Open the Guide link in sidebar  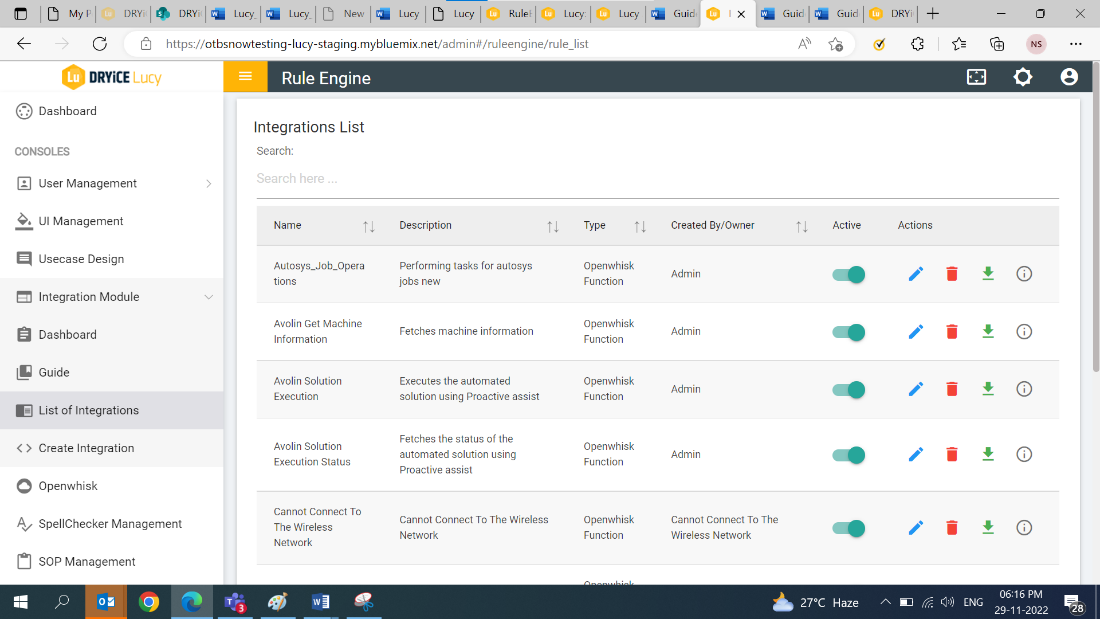(54, 372)
